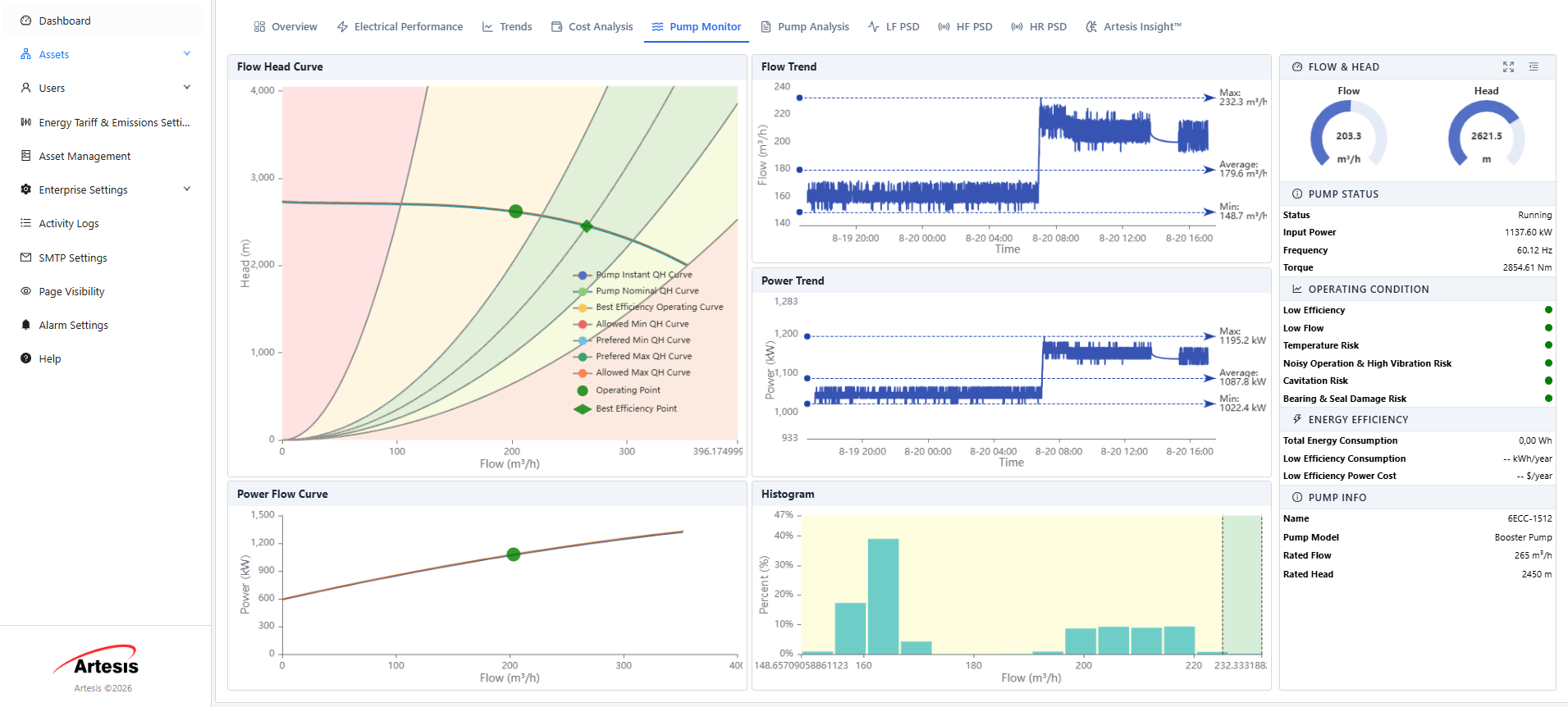The width and height of the screenshot is (1568, 707).
Task: Click the Cost Analysis icon
Action: tap(556, 27)
